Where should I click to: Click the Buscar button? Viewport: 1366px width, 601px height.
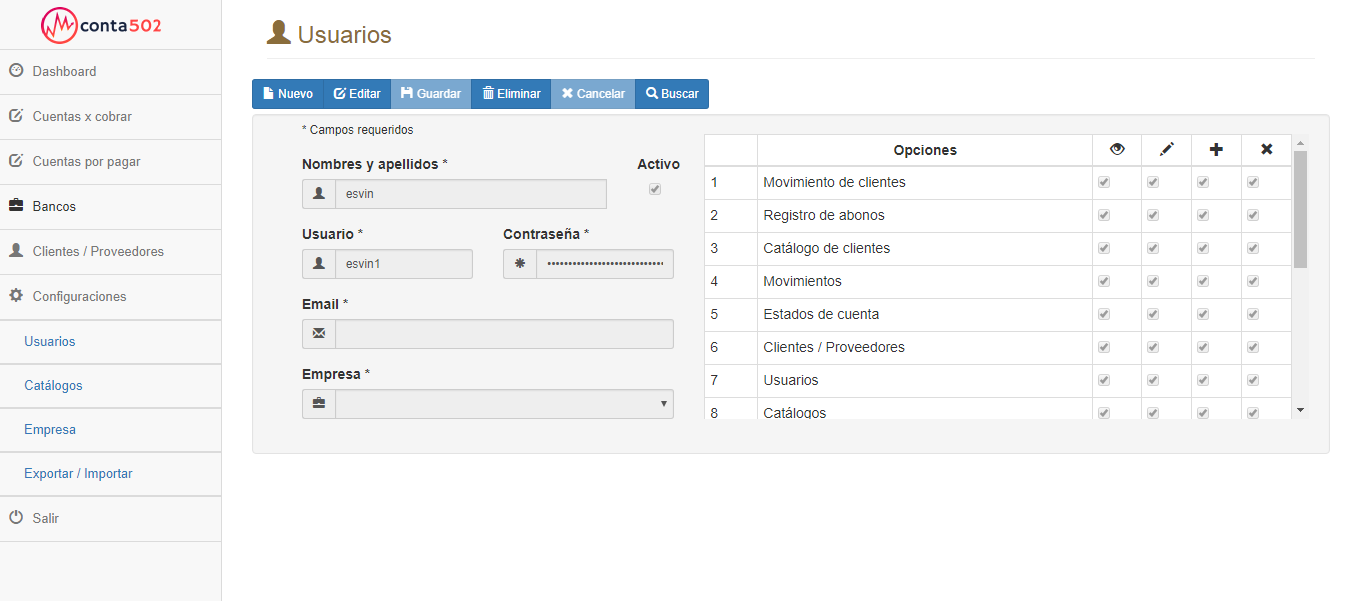coord(671,94)
